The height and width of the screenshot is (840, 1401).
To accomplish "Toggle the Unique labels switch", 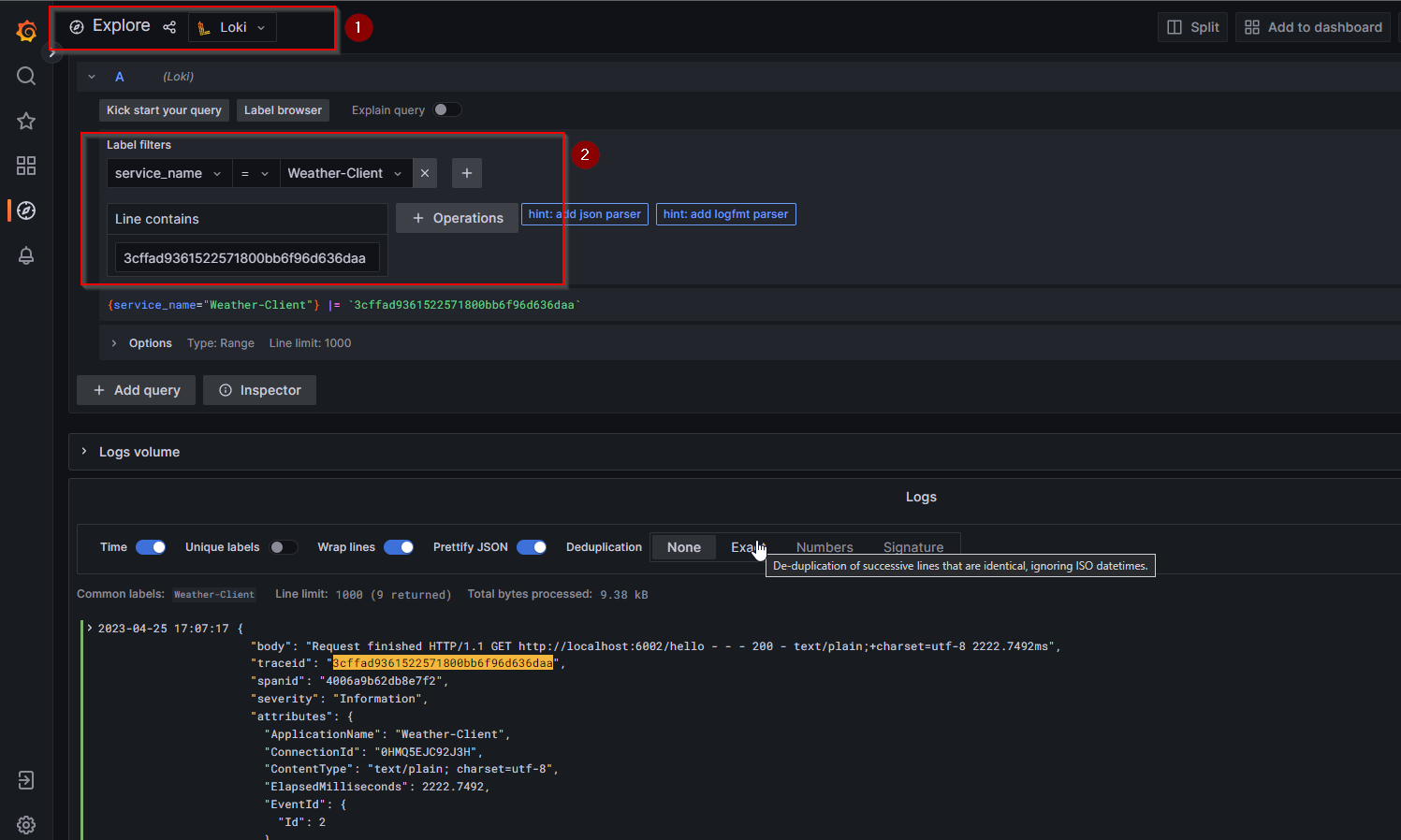I will click(x=284, y=547).
